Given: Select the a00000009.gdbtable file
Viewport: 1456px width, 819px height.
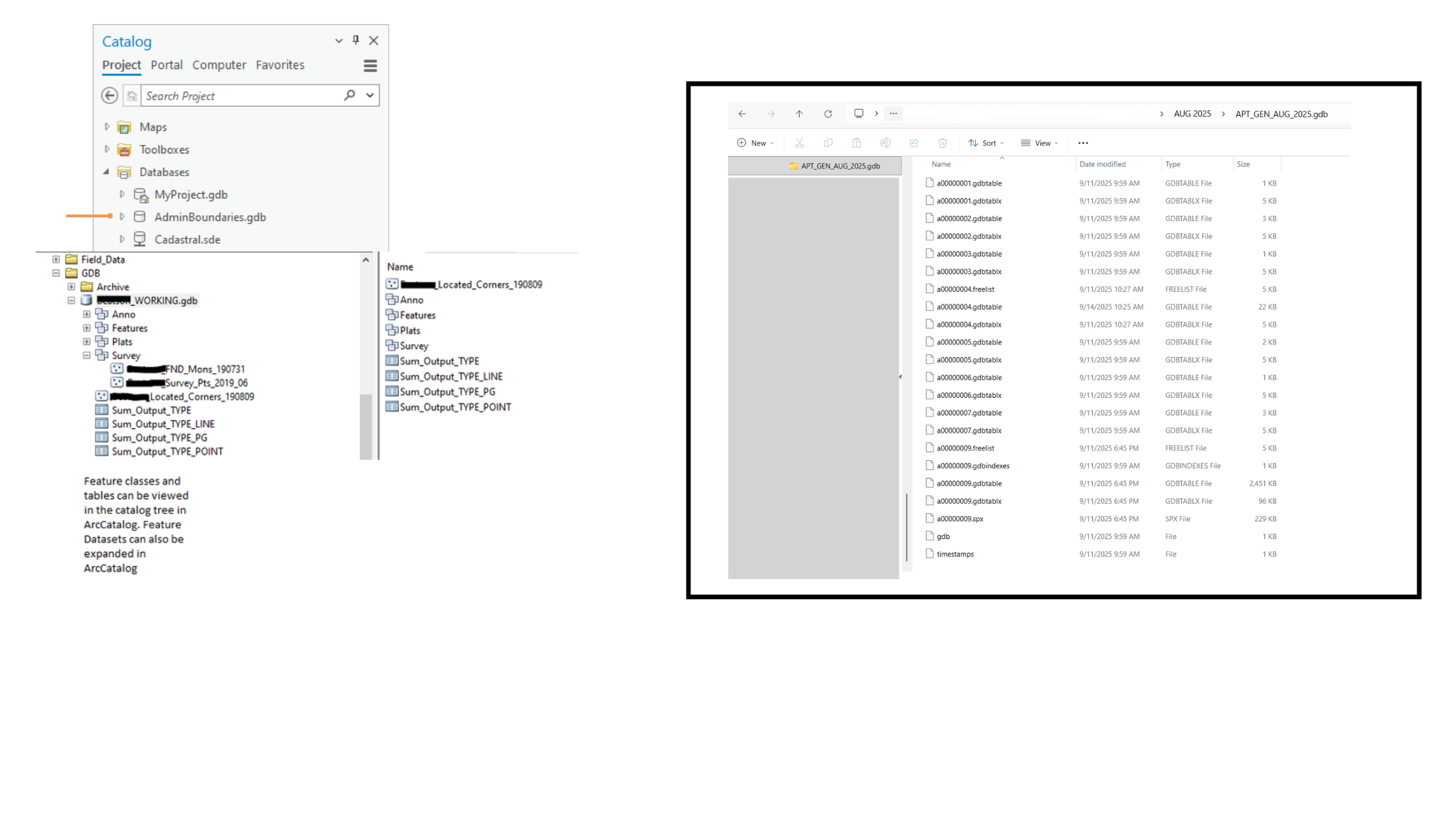Looking at the screenshot, I should coord(968,484).
